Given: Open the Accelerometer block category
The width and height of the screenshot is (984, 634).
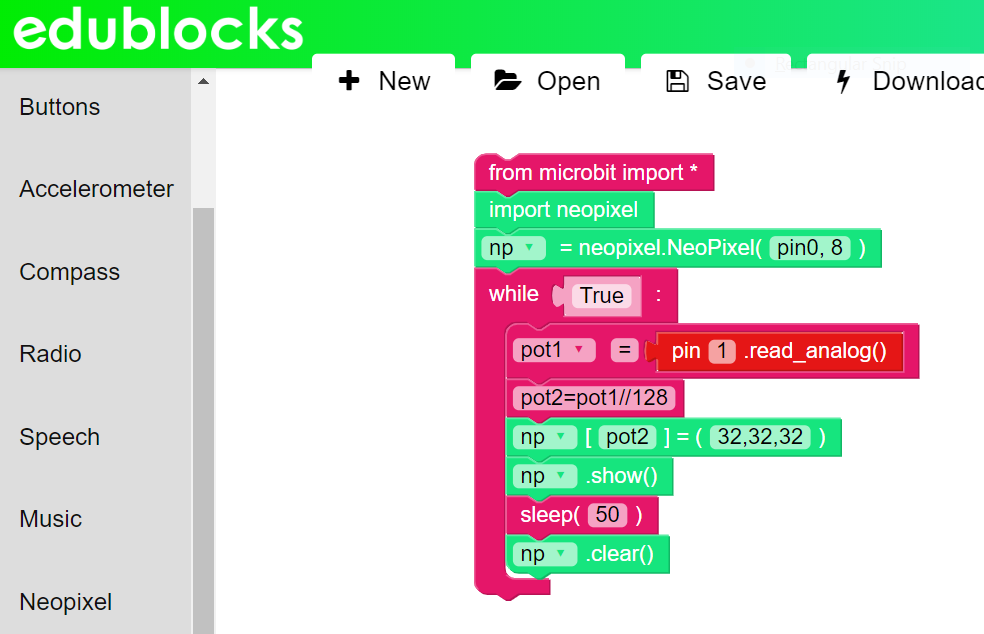Looking at the screenshot, I should coord(96,189).
